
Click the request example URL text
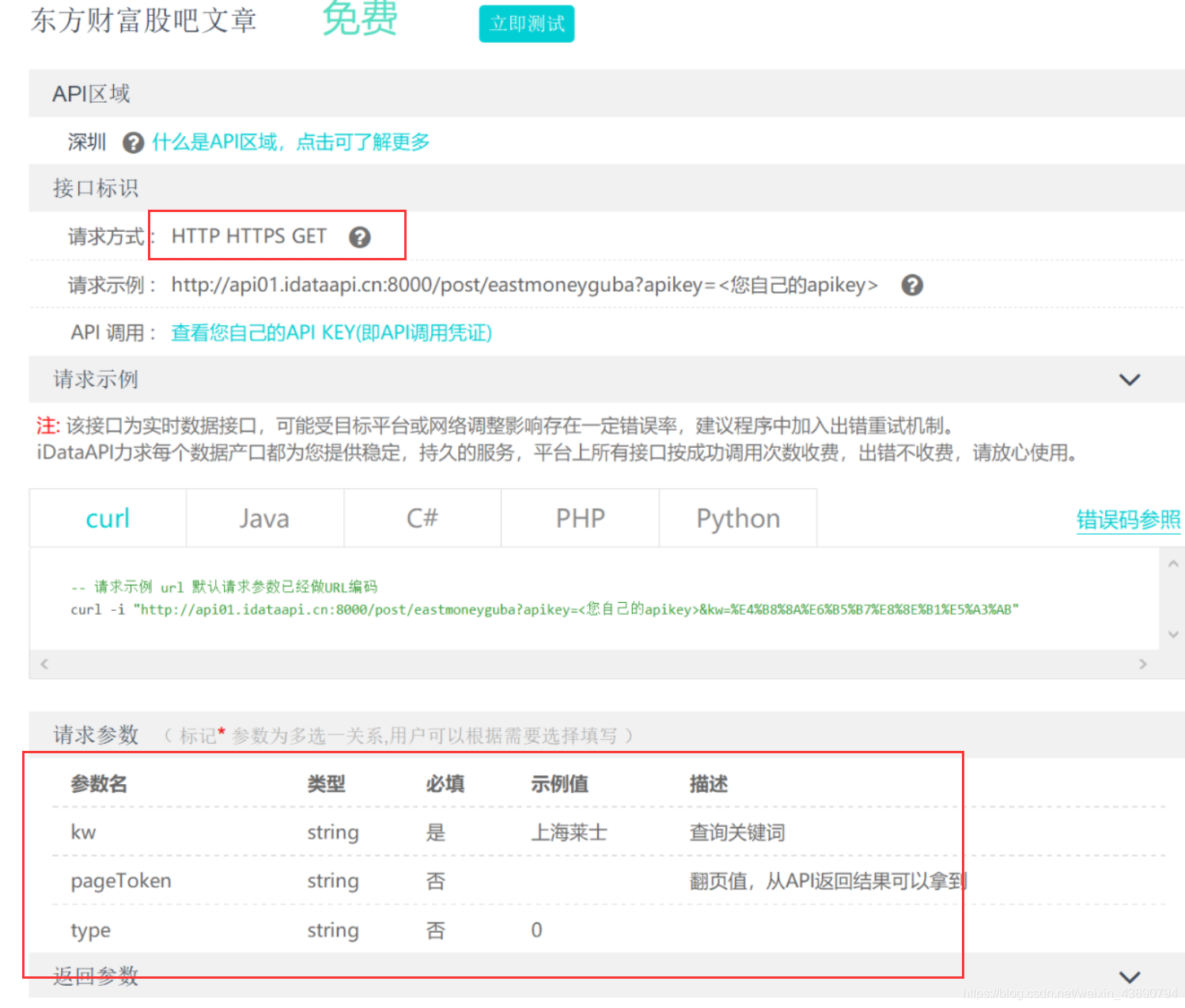(x=524, y=285)
